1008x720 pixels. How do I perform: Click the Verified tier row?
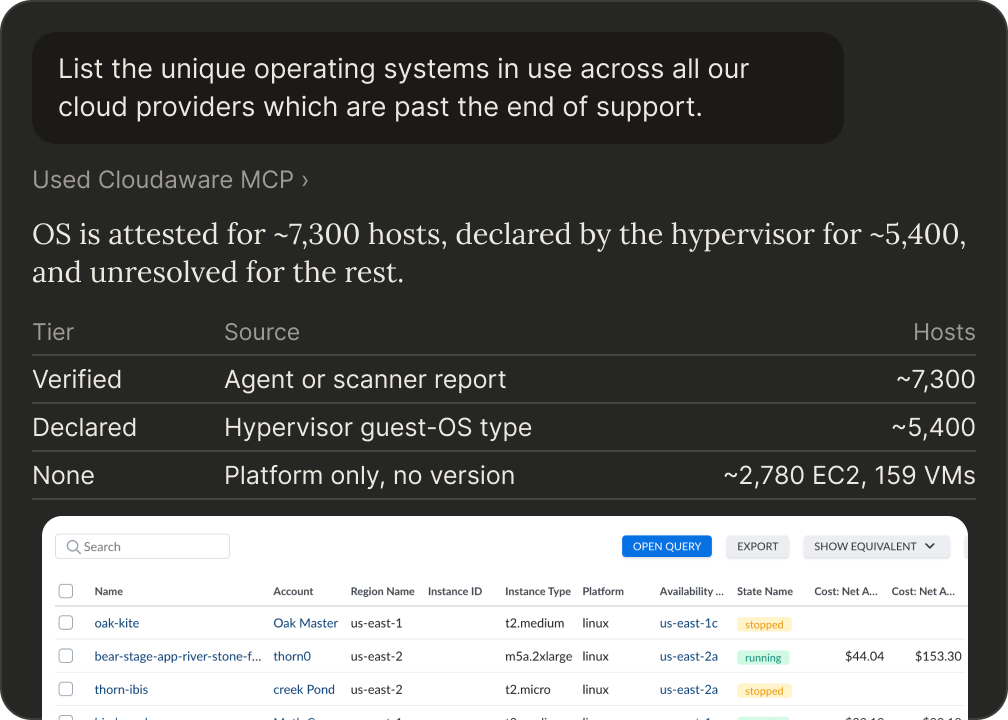[504, 379]
